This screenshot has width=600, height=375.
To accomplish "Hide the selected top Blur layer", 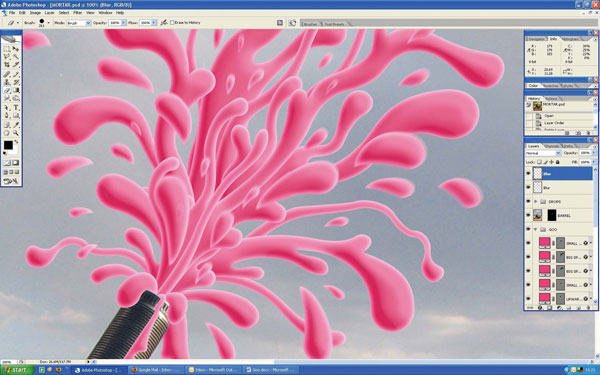I will coord(528,174).
